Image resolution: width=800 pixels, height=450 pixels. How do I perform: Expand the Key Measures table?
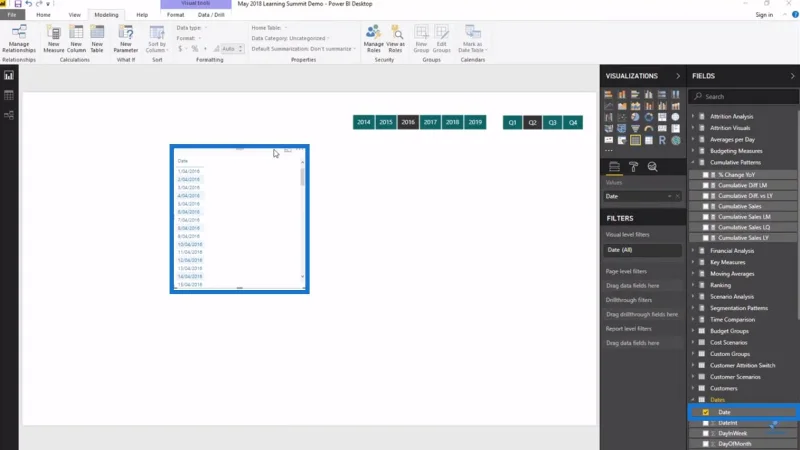693,262
